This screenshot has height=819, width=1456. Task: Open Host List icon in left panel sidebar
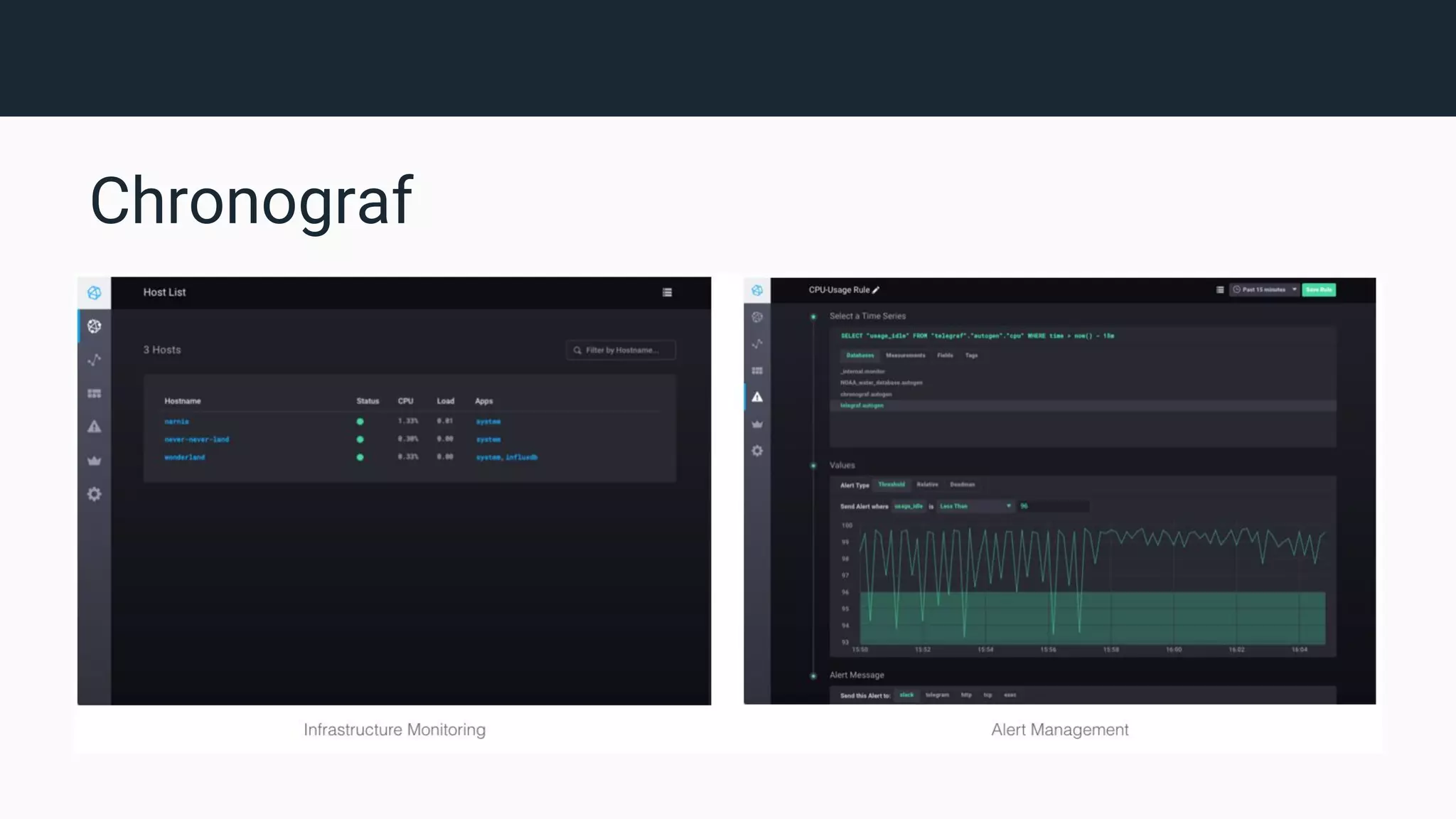click(94, 326)
